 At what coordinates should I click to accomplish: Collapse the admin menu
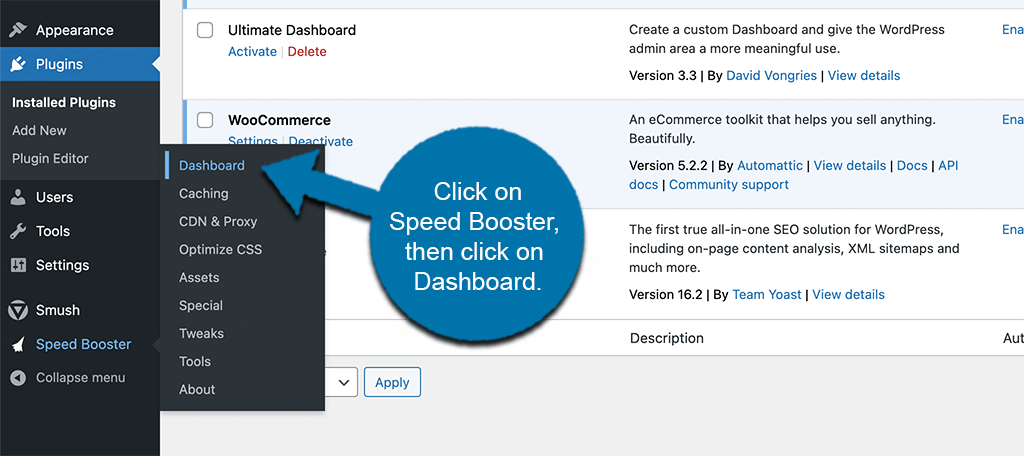pyautogui.click(x=80, y=378)
